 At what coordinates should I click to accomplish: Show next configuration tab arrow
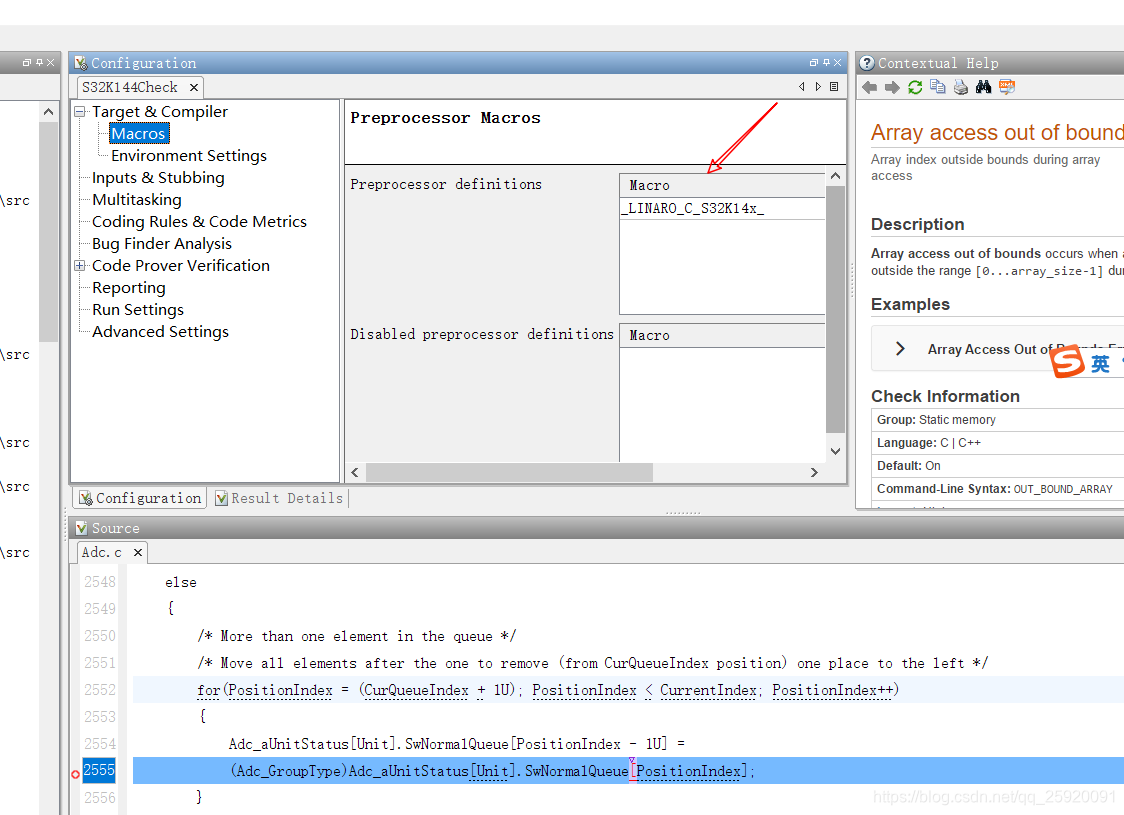pos(818,87)
